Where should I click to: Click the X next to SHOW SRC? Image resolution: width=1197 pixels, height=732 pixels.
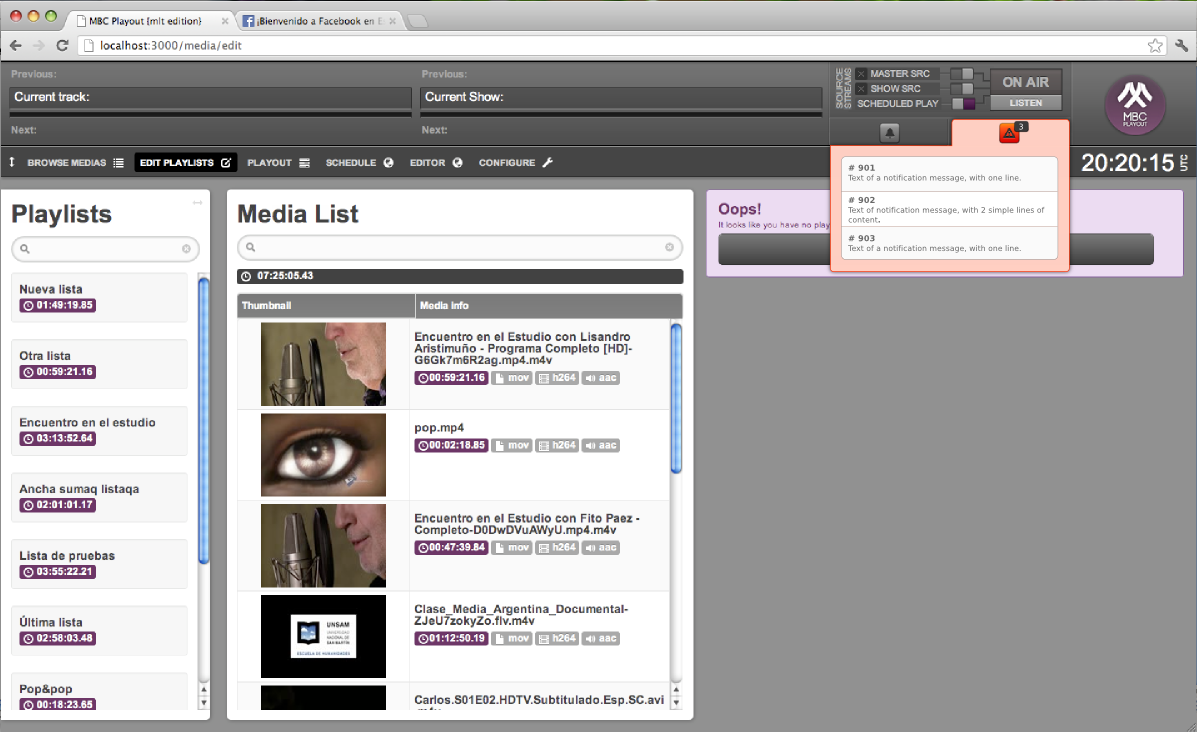[861, 89]
